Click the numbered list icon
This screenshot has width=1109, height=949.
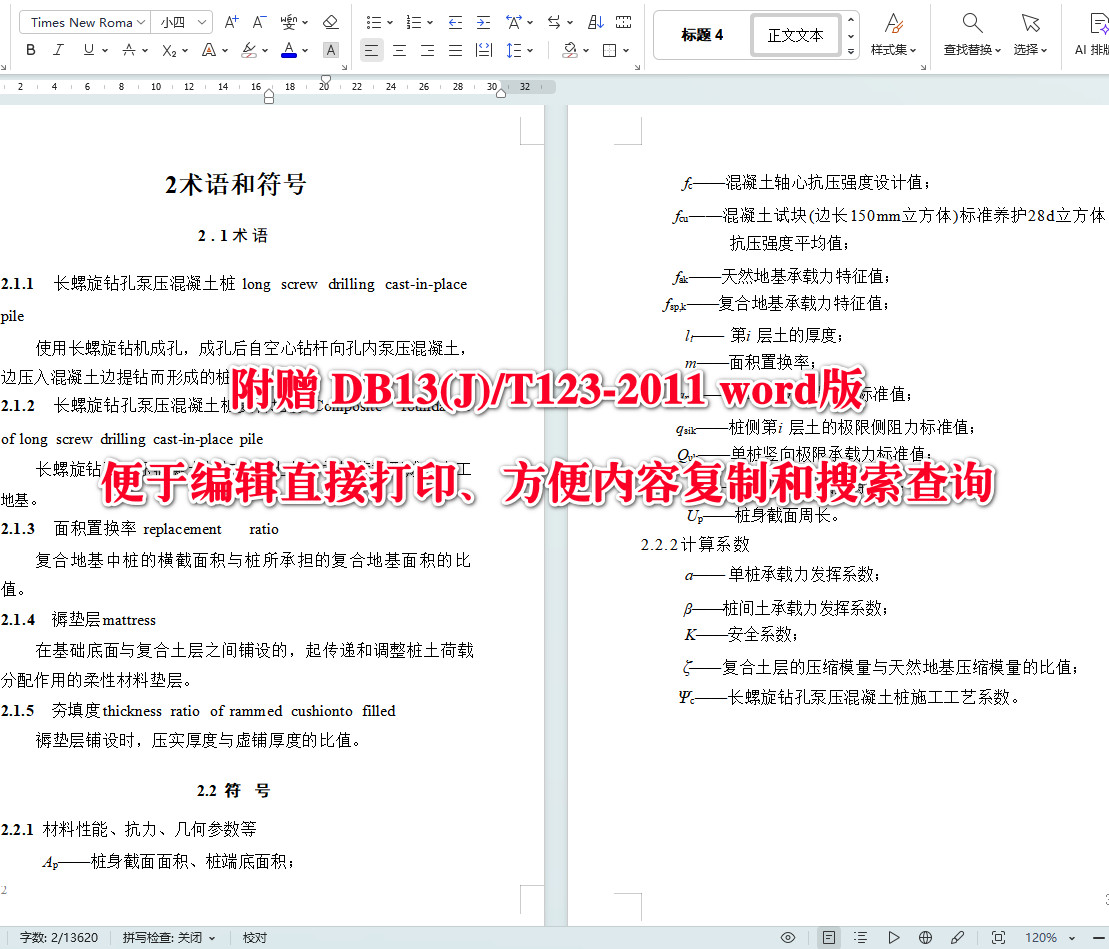(x=414, y=23)
